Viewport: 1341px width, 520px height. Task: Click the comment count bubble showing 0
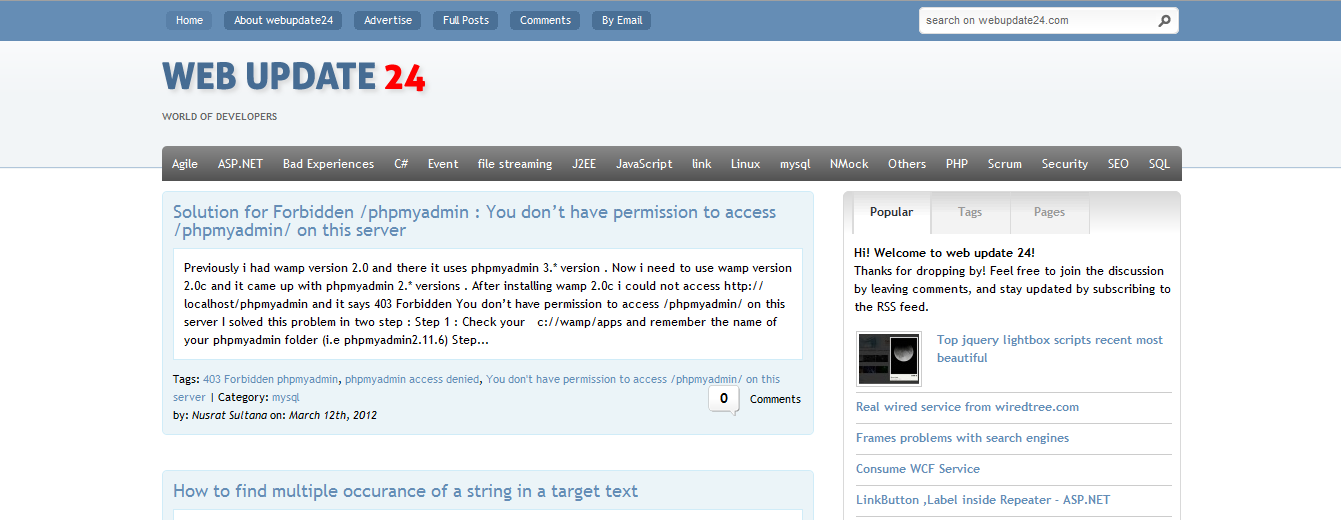click(723, 399)
